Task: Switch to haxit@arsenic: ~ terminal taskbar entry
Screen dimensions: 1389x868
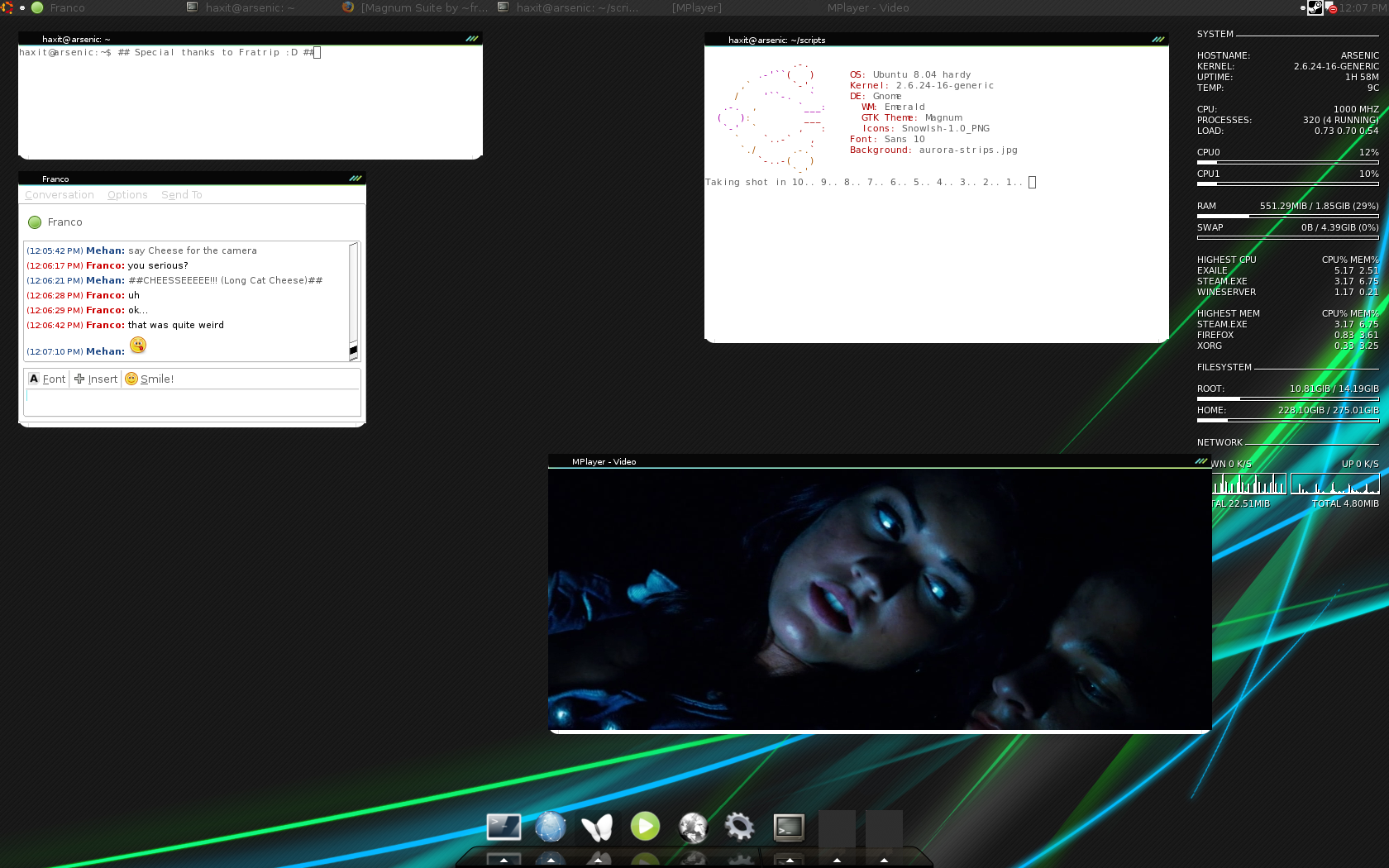Action: coord(248,7)
